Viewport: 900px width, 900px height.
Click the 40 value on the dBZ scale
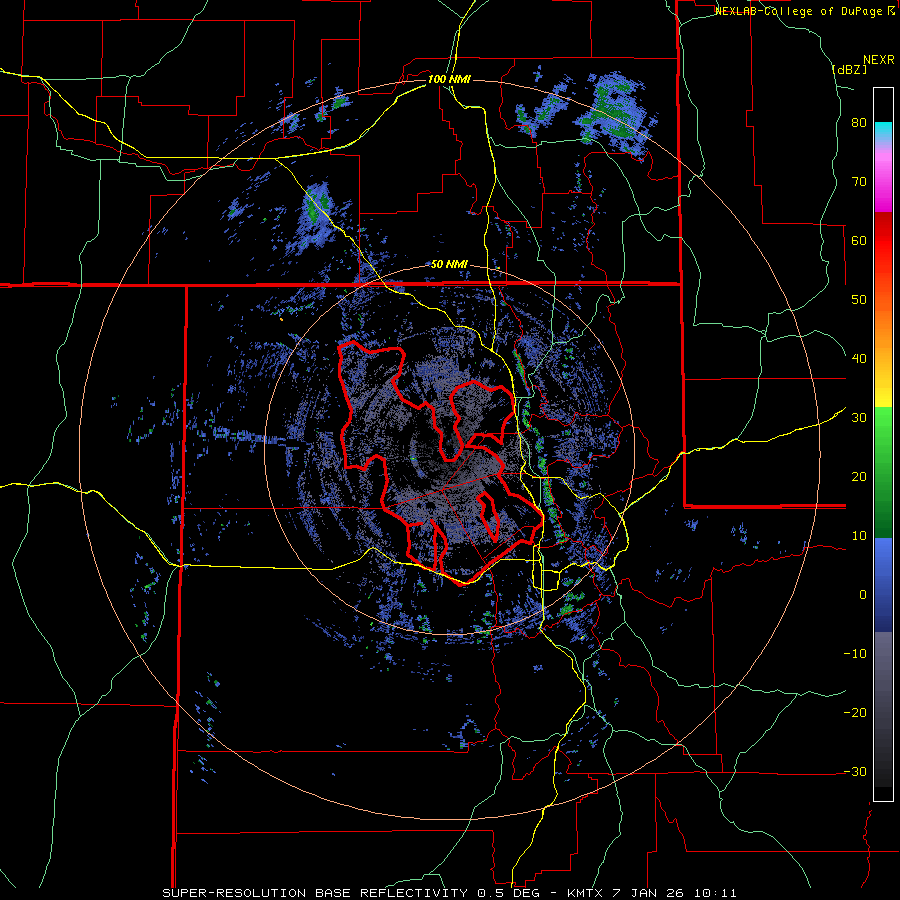pyautogui.click(x=859, y=358)
